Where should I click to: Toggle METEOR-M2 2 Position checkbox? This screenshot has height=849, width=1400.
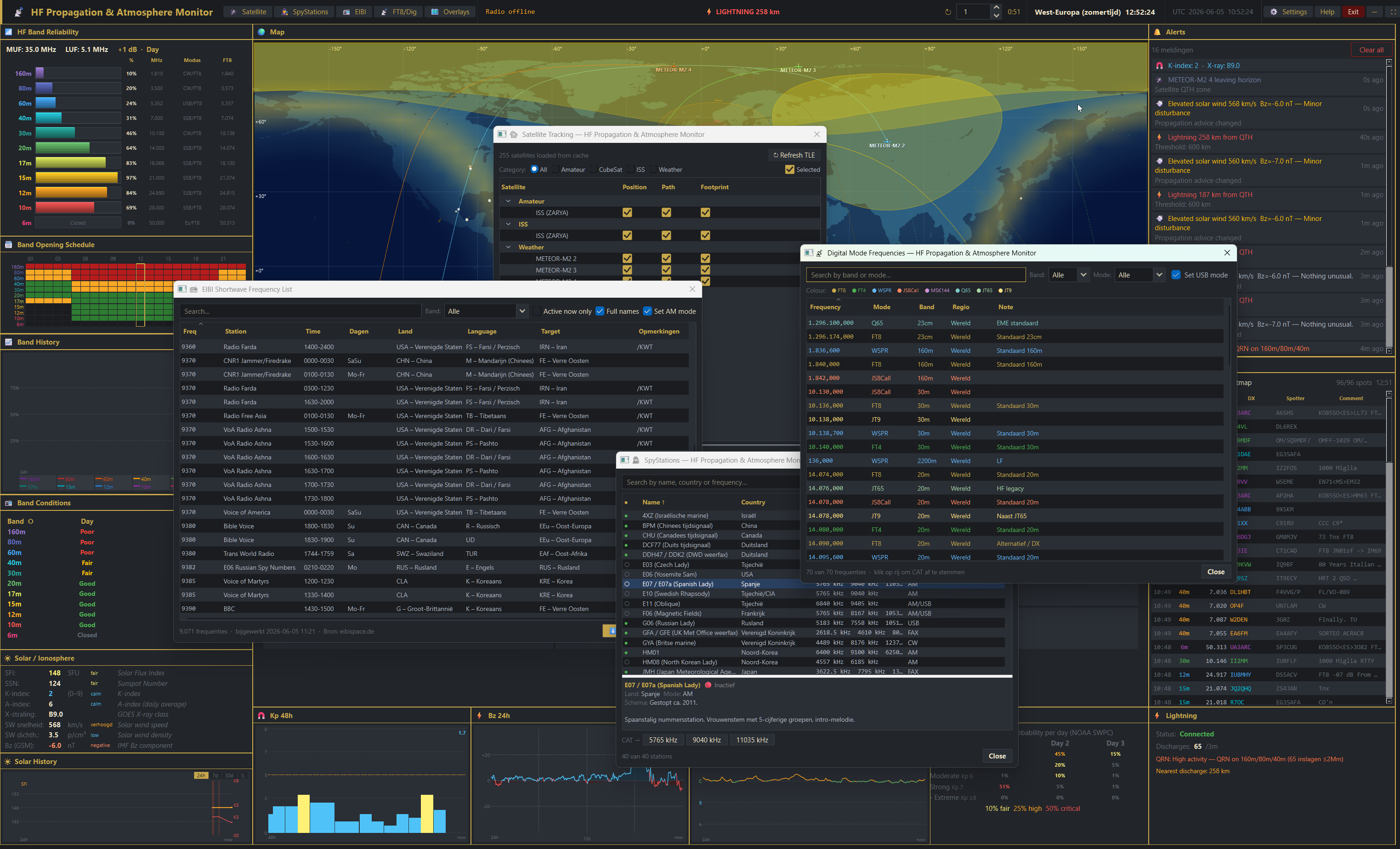pos(627,259)
